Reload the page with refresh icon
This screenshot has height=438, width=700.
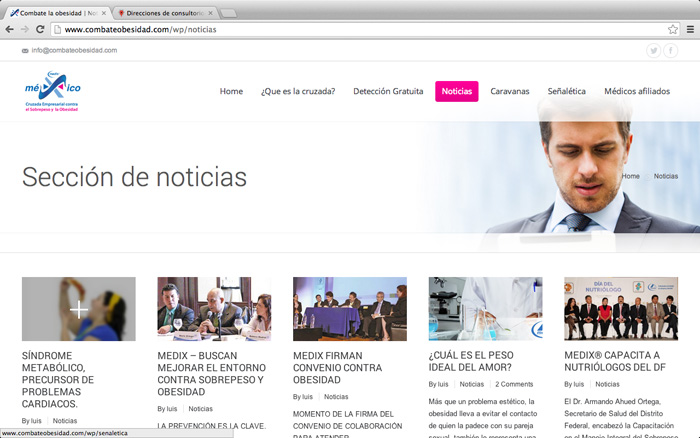40,29
